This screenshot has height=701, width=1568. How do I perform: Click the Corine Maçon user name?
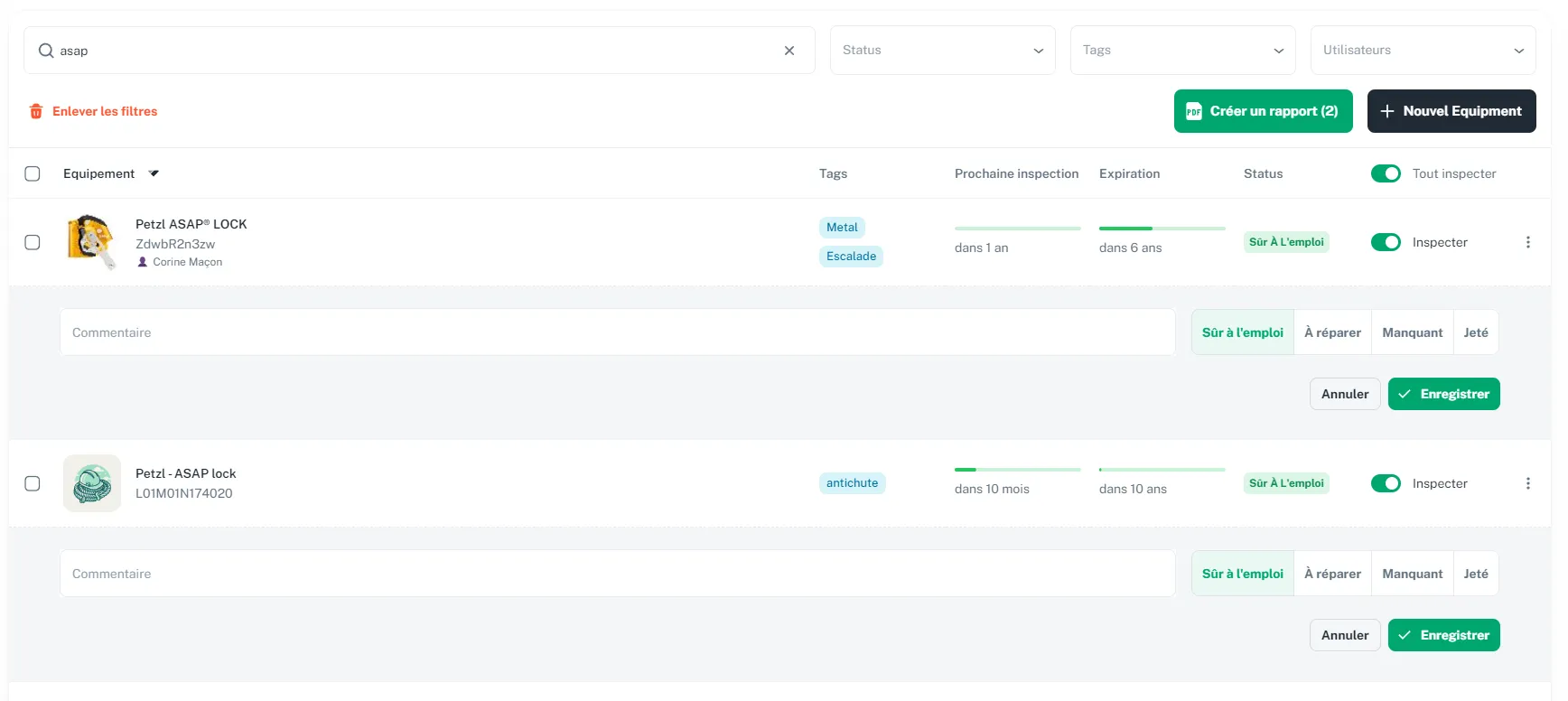point(187,262)
